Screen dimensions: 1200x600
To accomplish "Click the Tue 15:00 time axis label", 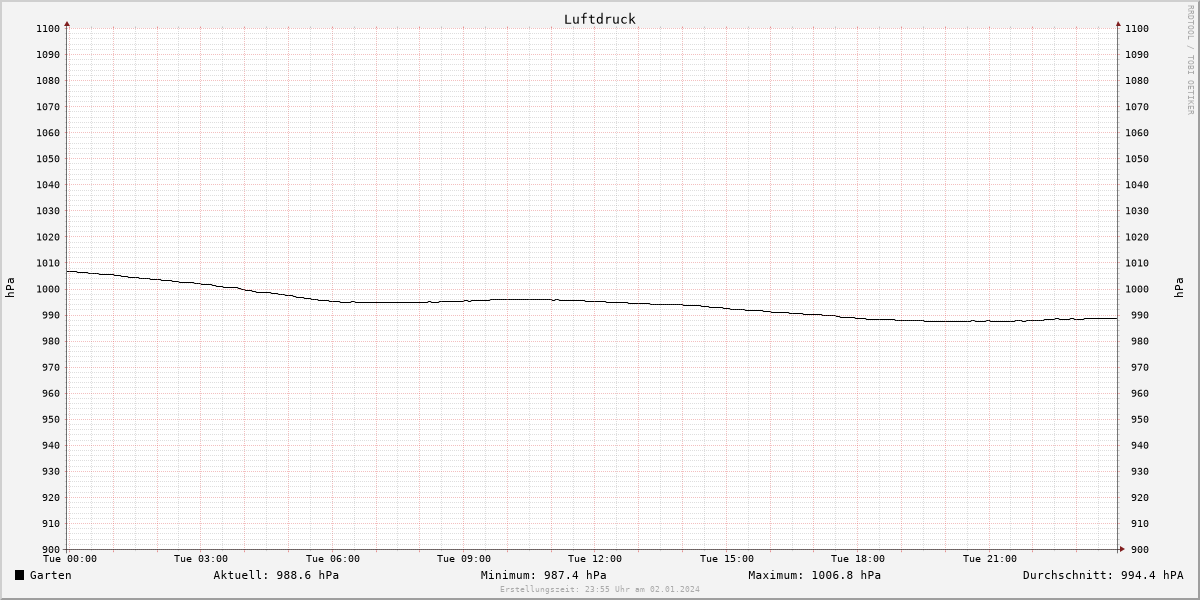I will (x=727, y=559).
